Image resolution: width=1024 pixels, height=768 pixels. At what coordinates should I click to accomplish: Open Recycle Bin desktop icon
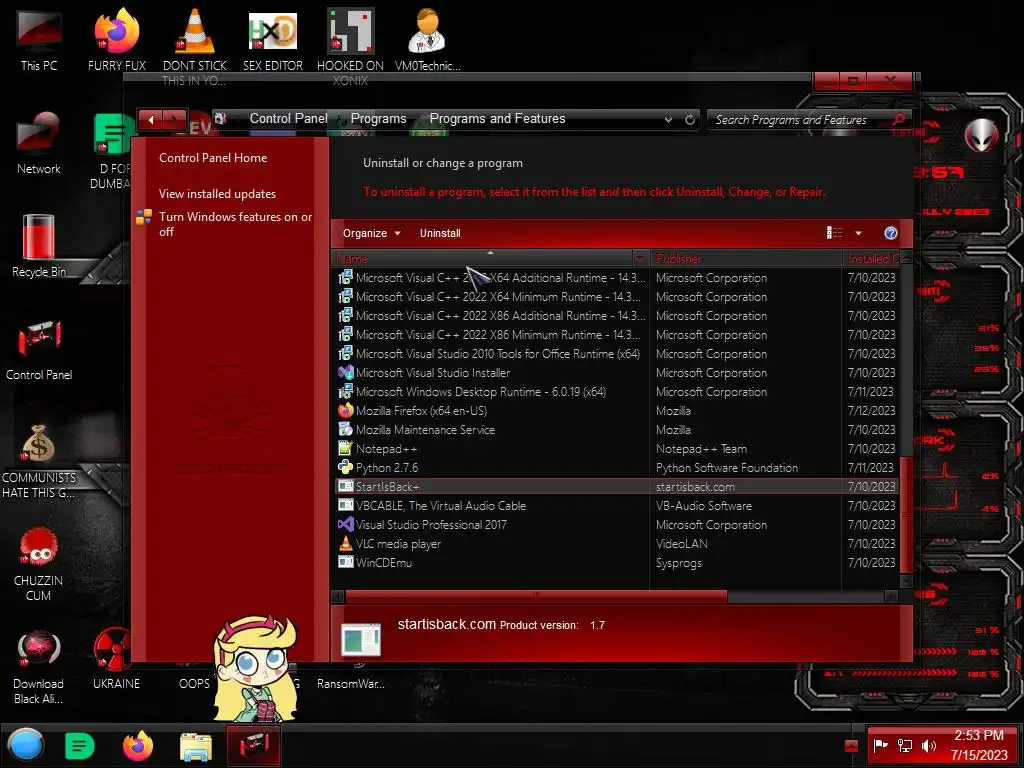click(39, 246)
